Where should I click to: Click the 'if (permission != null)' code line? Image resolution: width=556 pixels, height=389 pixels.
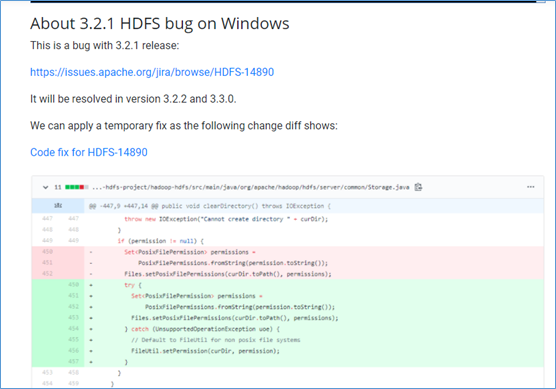pyautogui.click(x=161, y=241)
